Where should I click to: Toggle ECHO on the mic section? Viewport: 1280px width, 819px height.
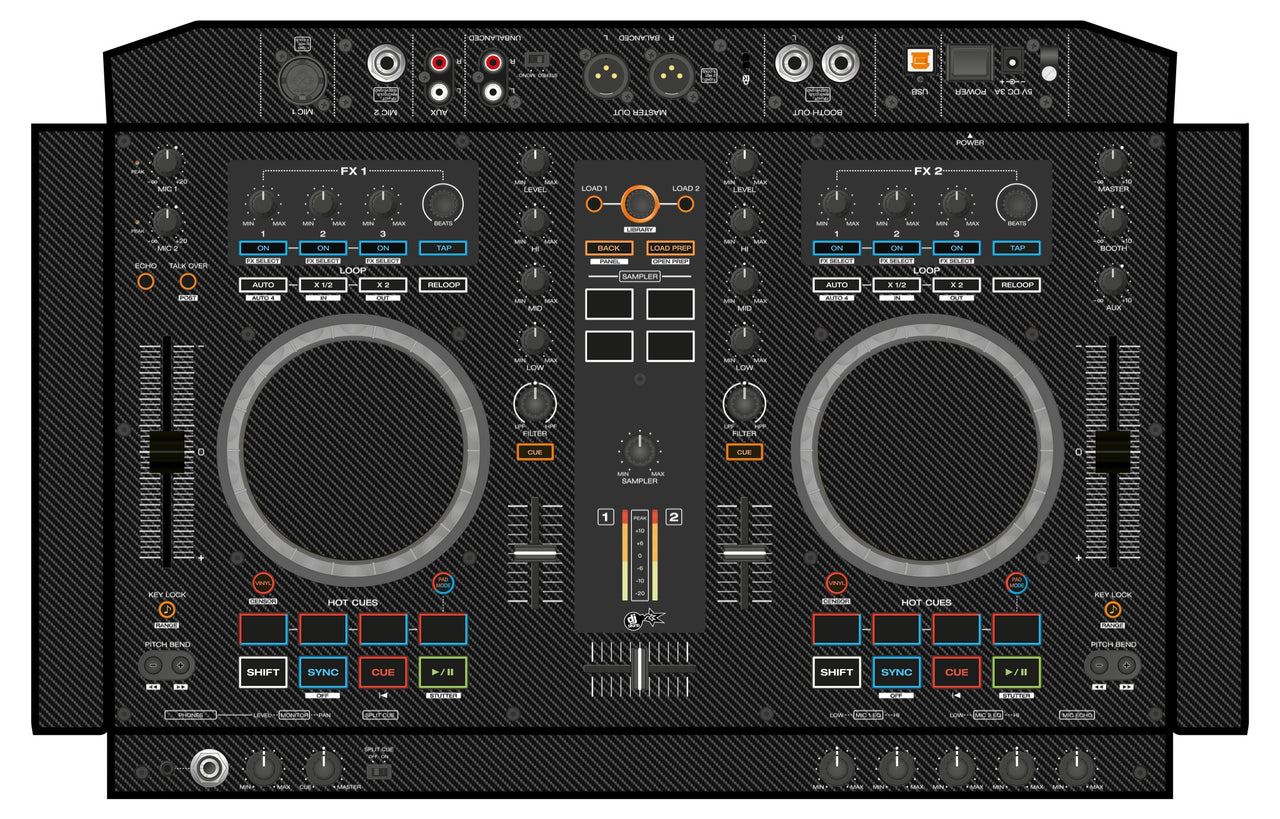[145, 283]
